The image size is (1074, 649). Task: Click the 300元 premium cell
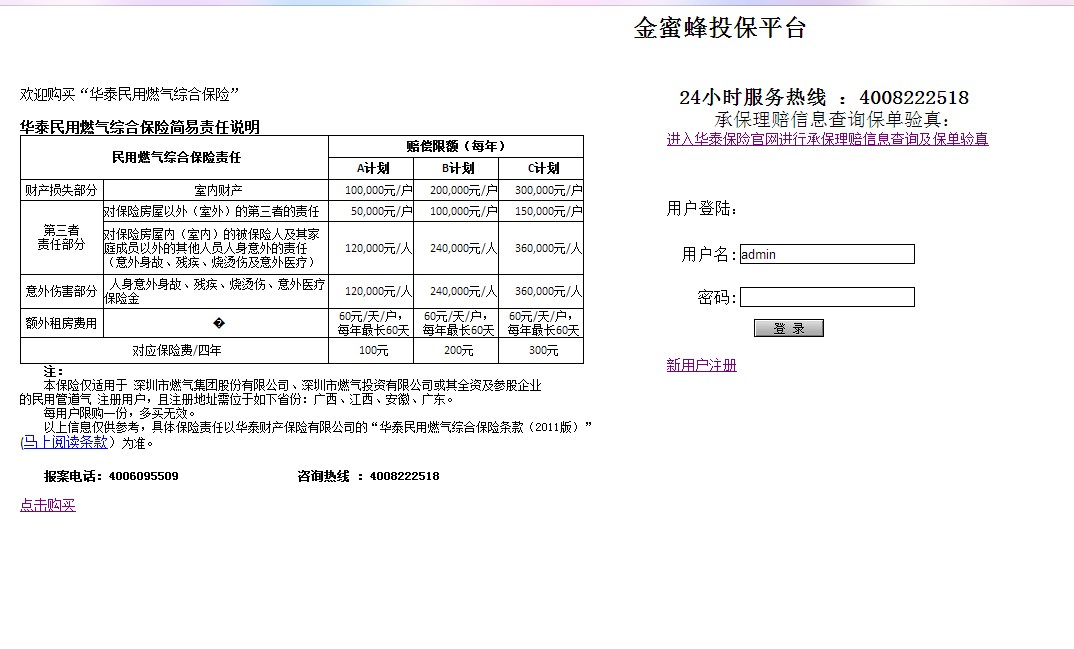pos(542,351)
